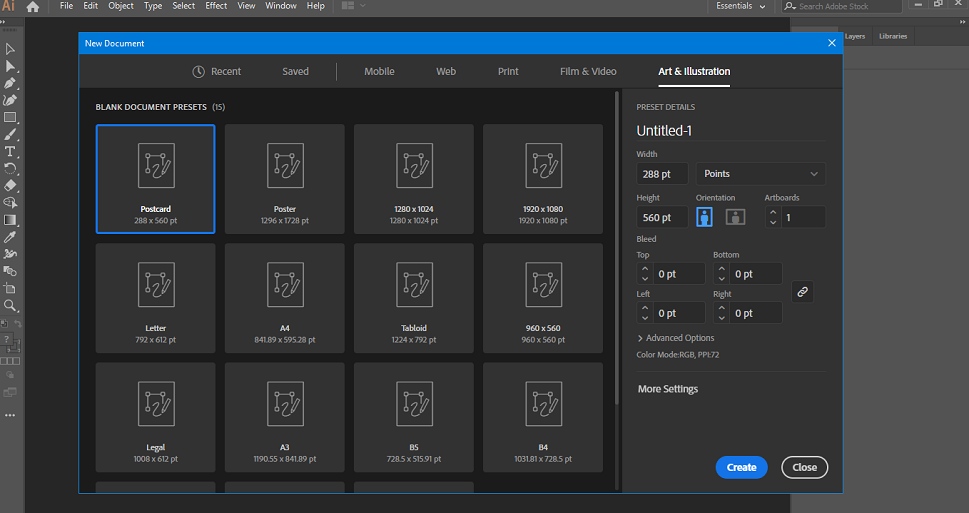
Task: Click the Untitled-1 document name field
Action: point(730,130)
